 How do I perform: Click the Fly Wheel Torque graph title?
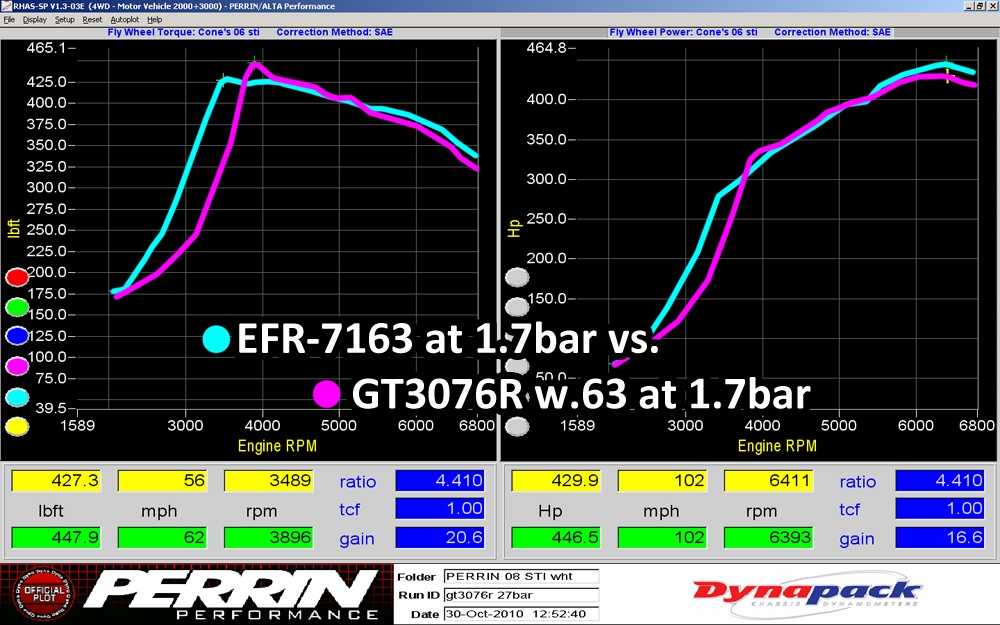(x=184, y=32)
